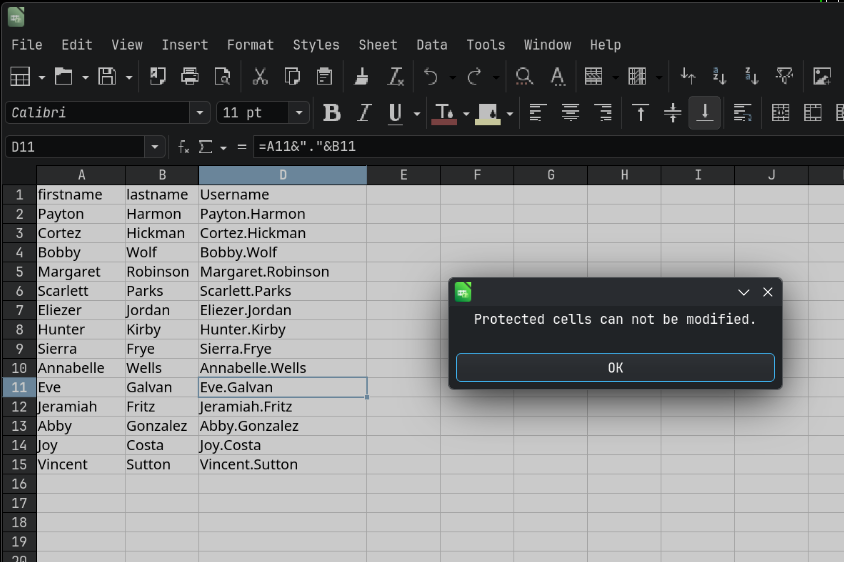The height and width of the screenshot is (562, 844).
Task: Close the protected cells dialog window
Action: point(768,292)
